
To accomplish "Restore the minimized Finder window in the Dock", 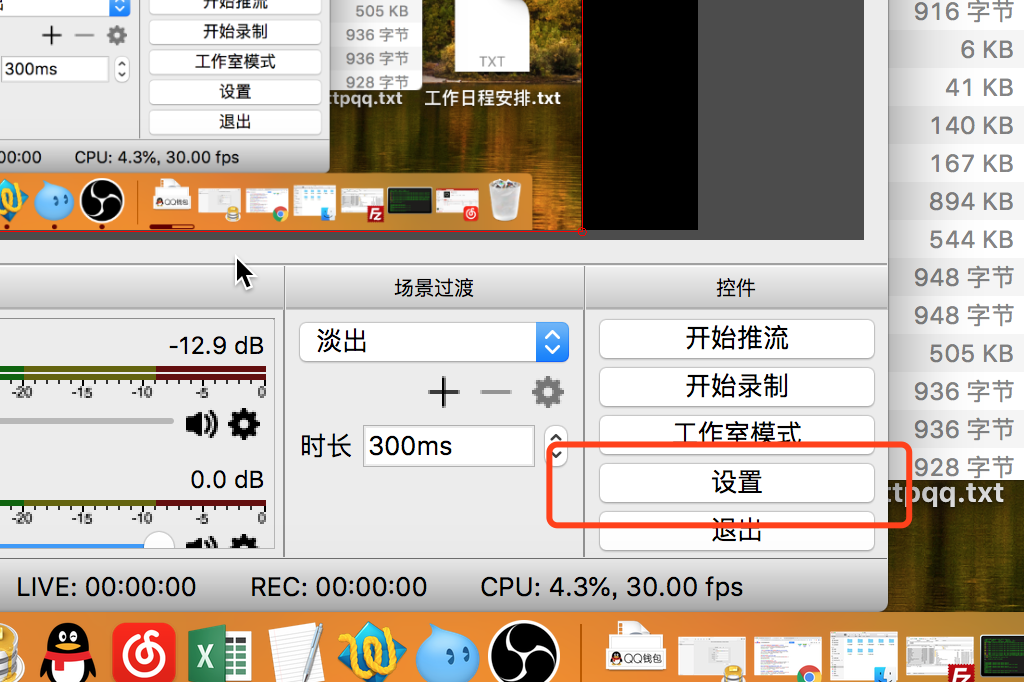I will [863, 657].
